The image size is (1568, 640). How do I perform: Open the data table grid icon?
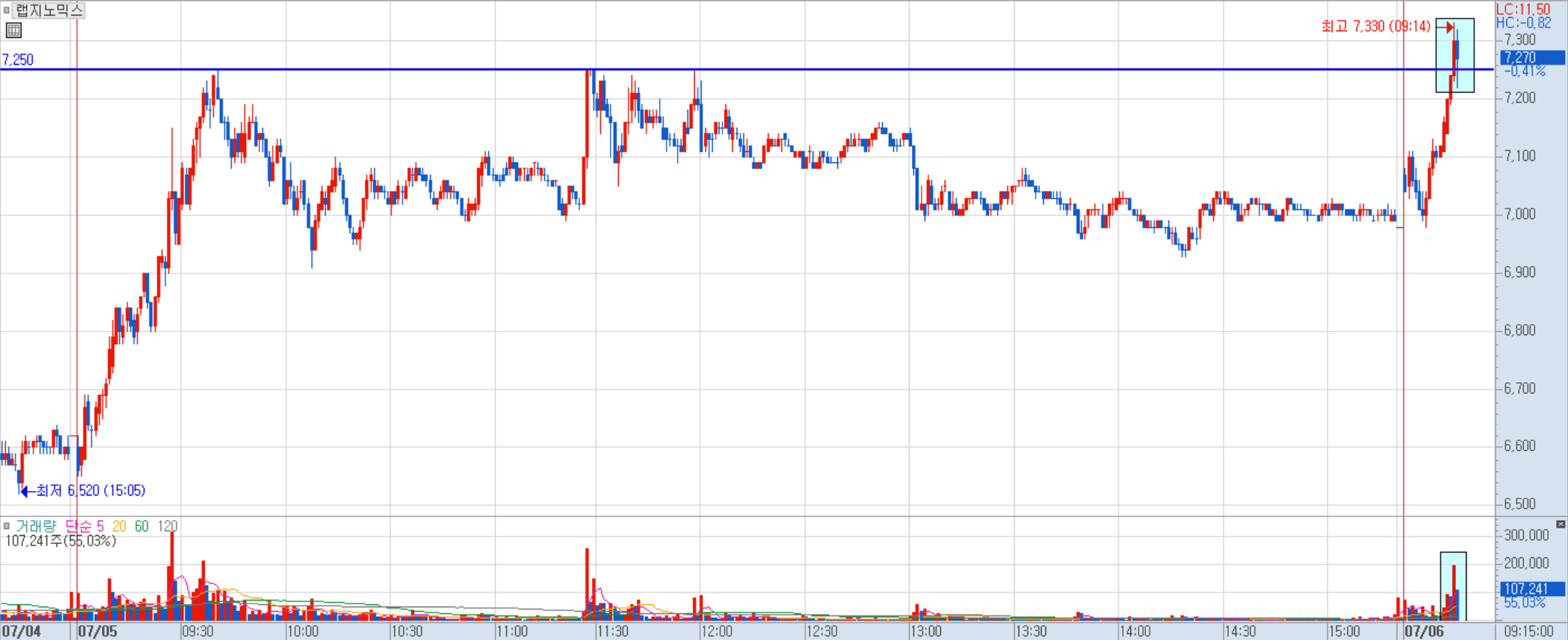click(13, 31)
